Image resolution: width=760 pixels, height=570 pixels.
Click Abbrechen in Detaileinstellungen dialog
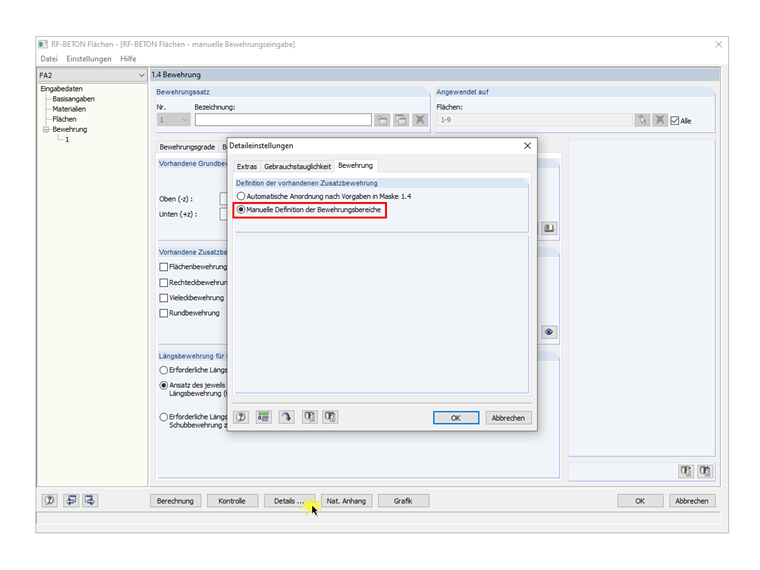(508, 418)
